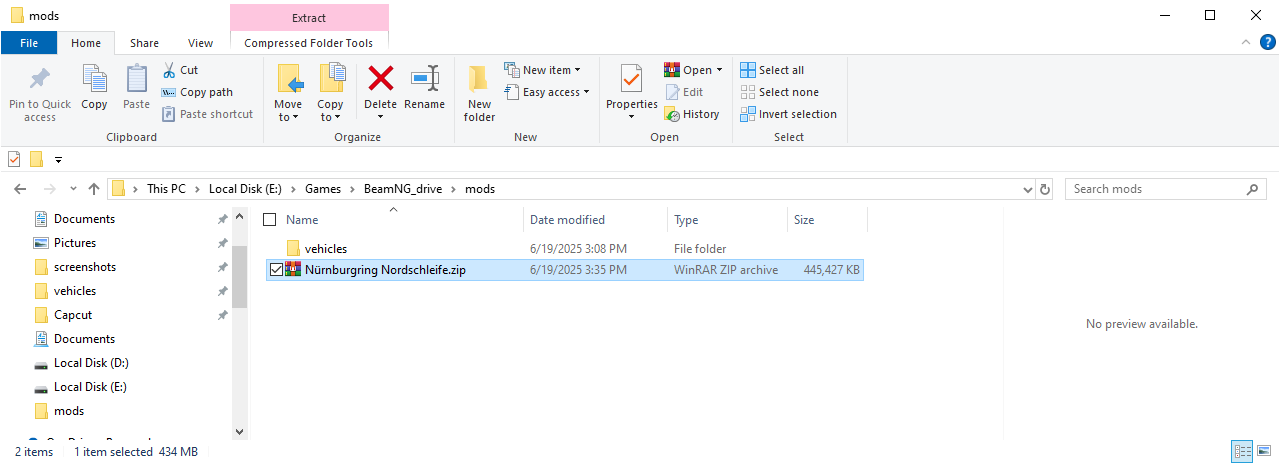Click the red Delete icon
This screenshot has height=464, width=1280.
point(381,78)
